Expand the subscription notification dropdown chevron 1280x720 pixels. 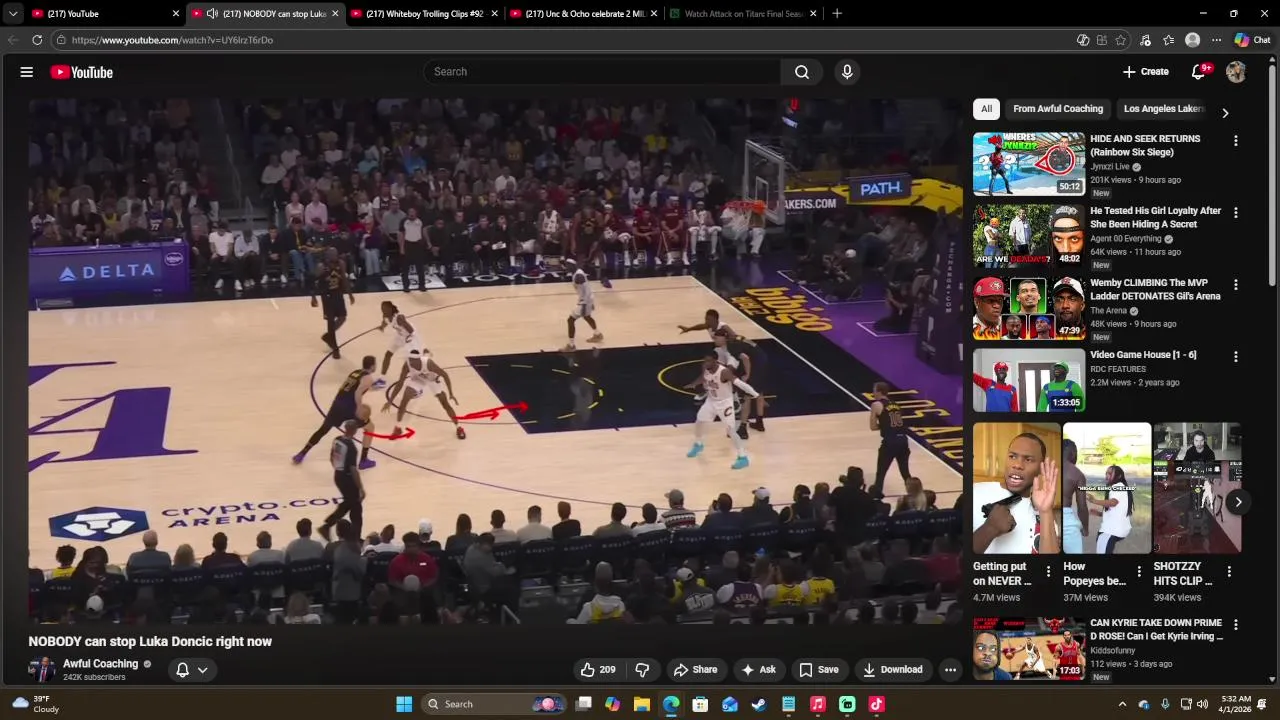203,670
